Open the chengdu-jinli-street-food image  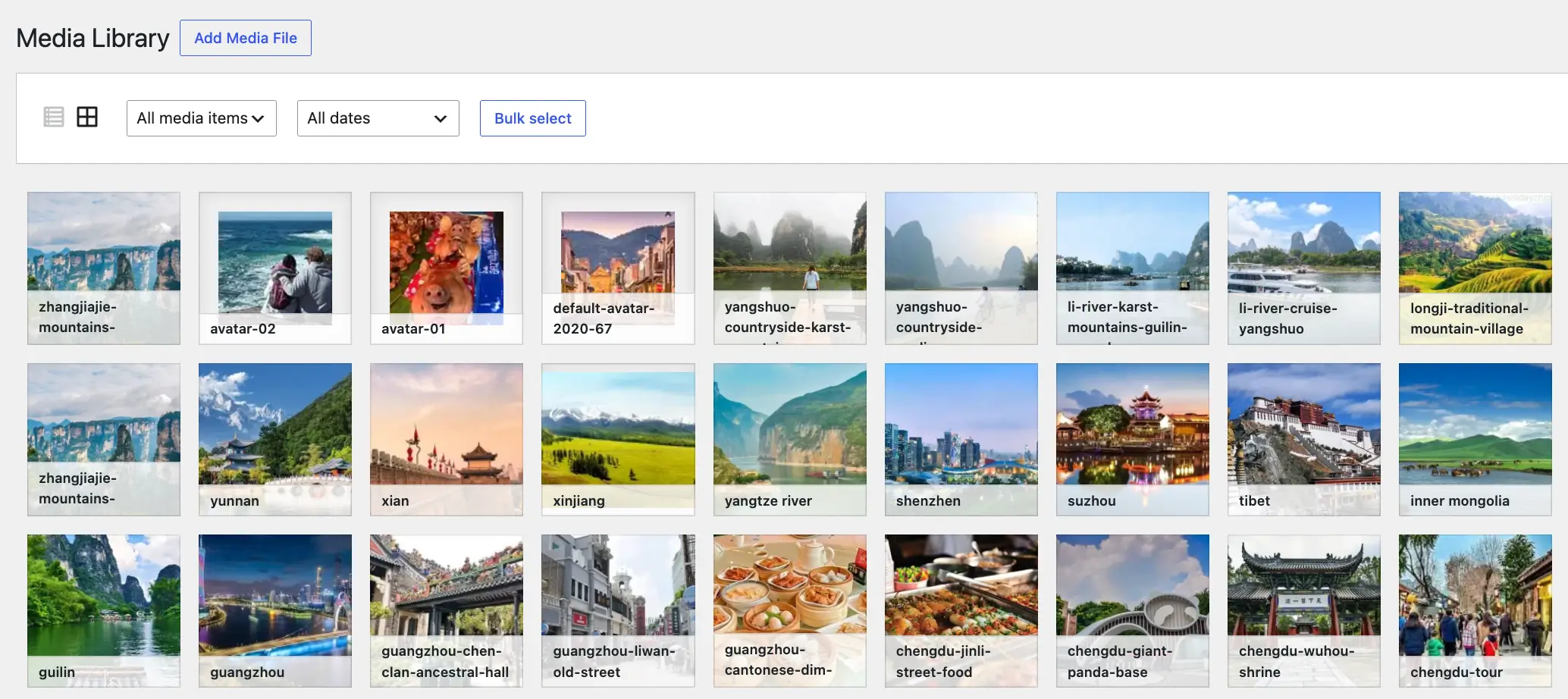pyautogui.click(x=961, y=611)
